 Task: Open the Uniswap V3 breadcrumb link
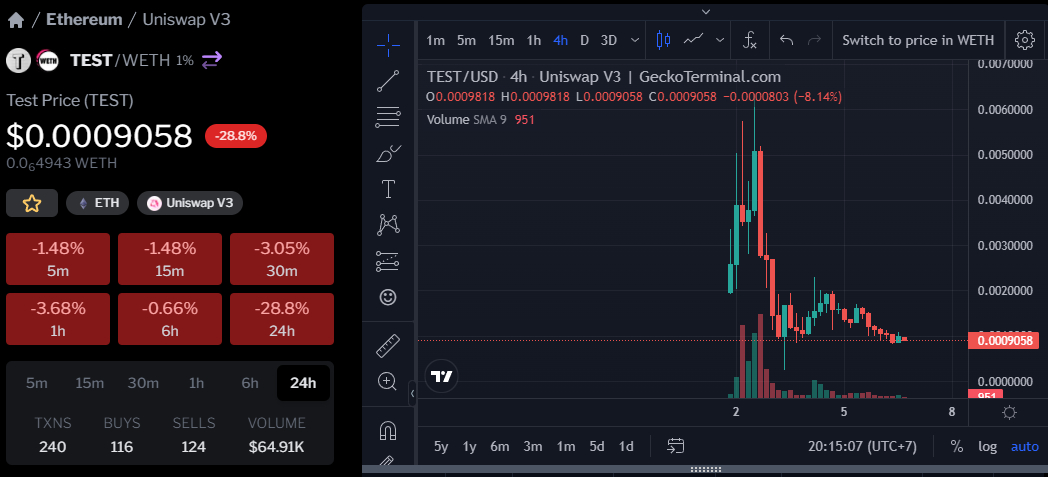(x=186, y=19)
